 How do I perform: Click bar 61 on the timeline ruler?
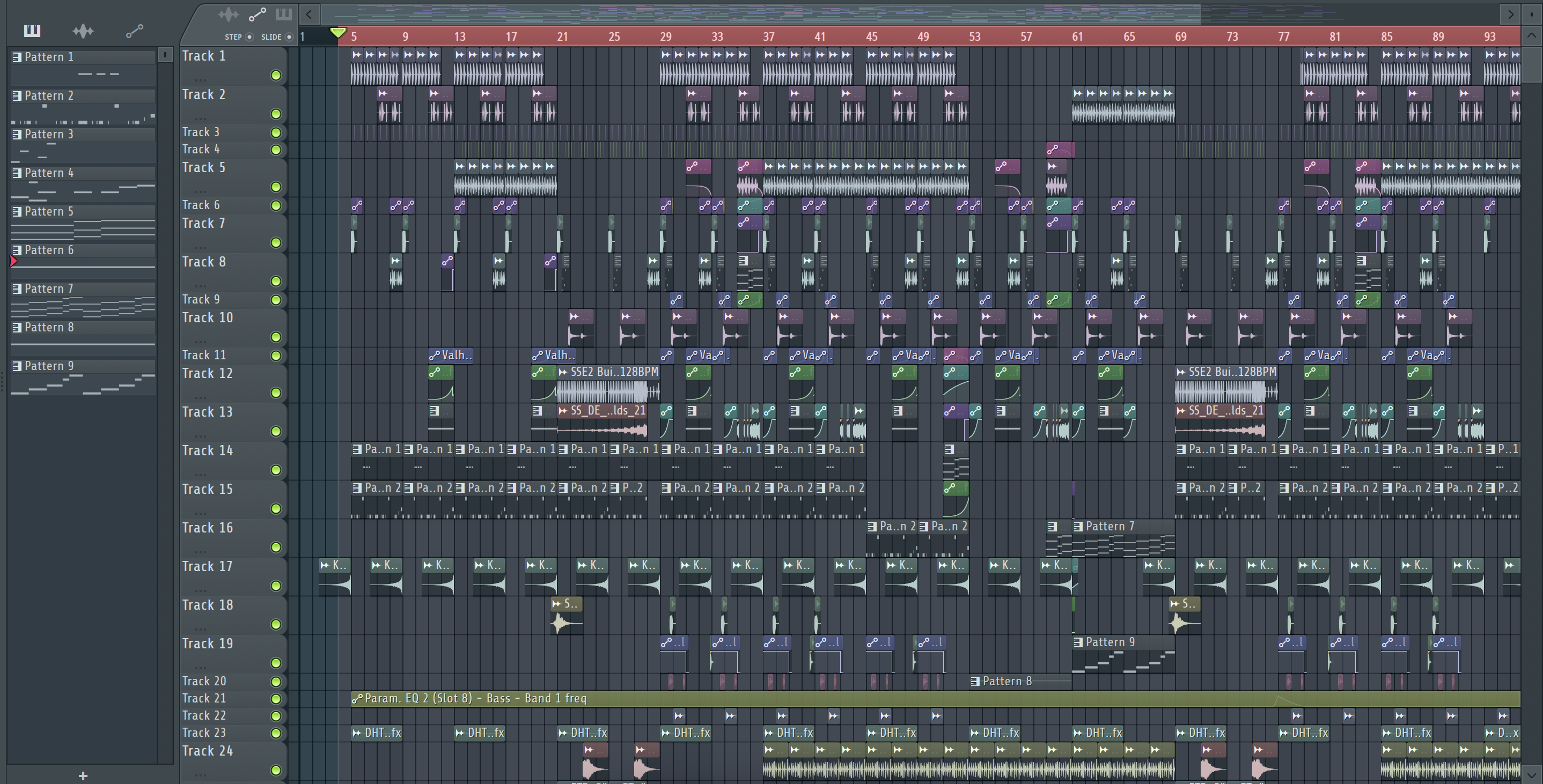[1077, 36]
